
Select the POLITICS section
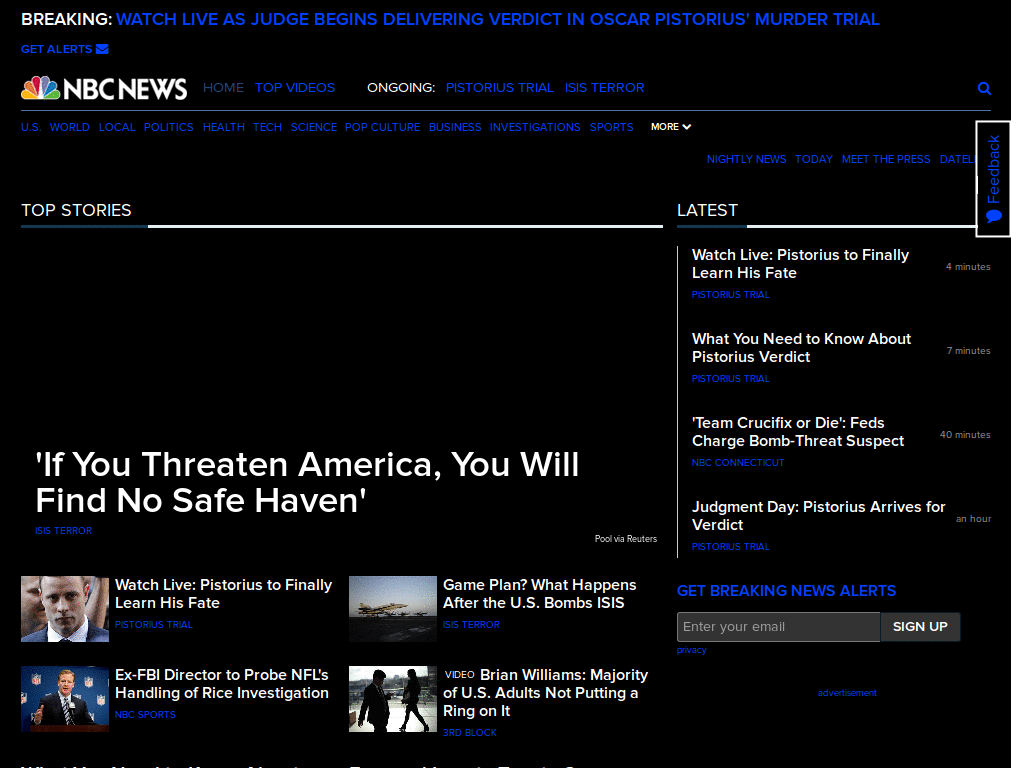click(x=168, y=127)
